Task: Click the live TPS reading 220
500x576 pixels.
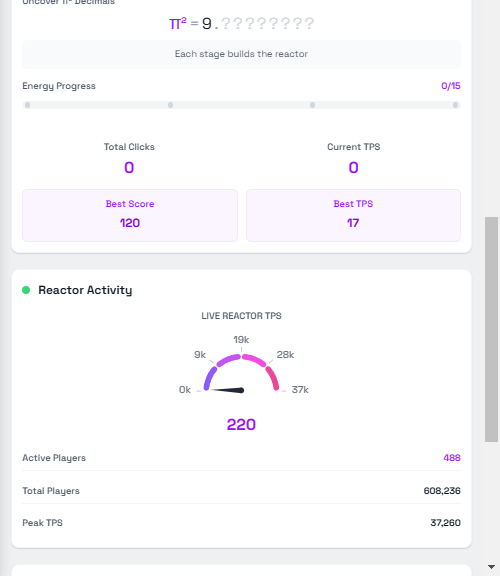Action: [241, 425]
